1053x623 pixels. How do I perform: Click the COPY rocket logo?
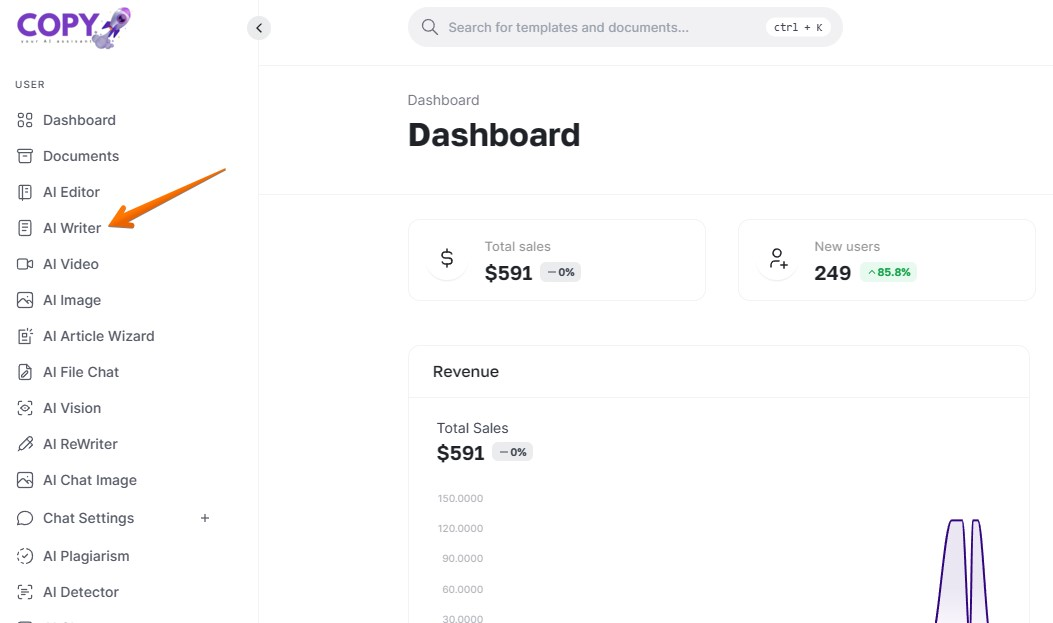tap(73, 27)
